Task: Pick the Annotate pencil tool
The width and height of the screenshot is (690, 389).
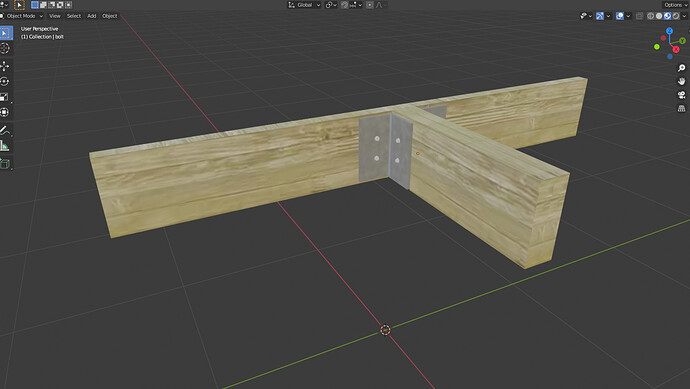Action: click(x=5, y=130)
